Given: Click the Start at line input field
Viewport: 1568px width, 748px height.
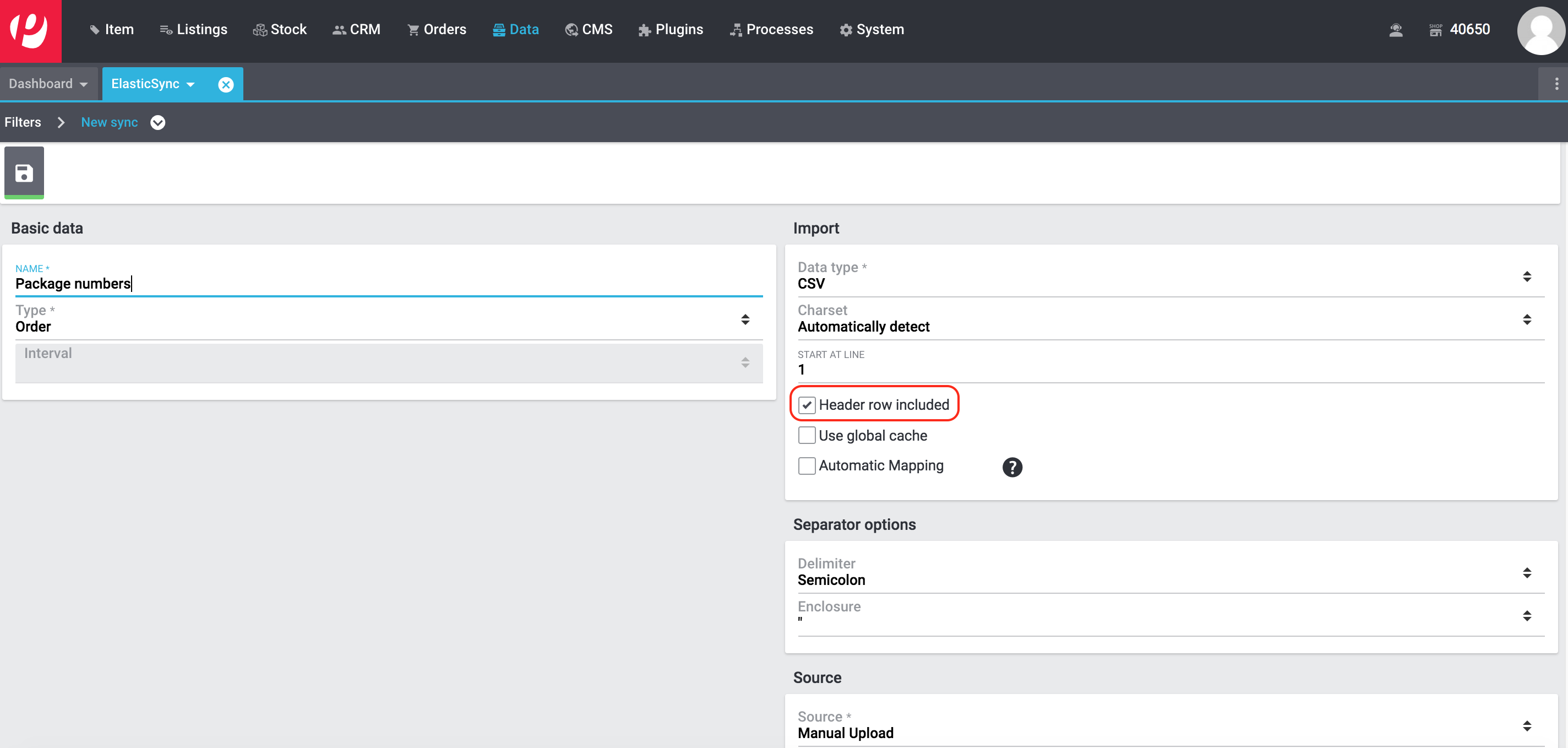Looking at the screenshot, I should 1163,370.
